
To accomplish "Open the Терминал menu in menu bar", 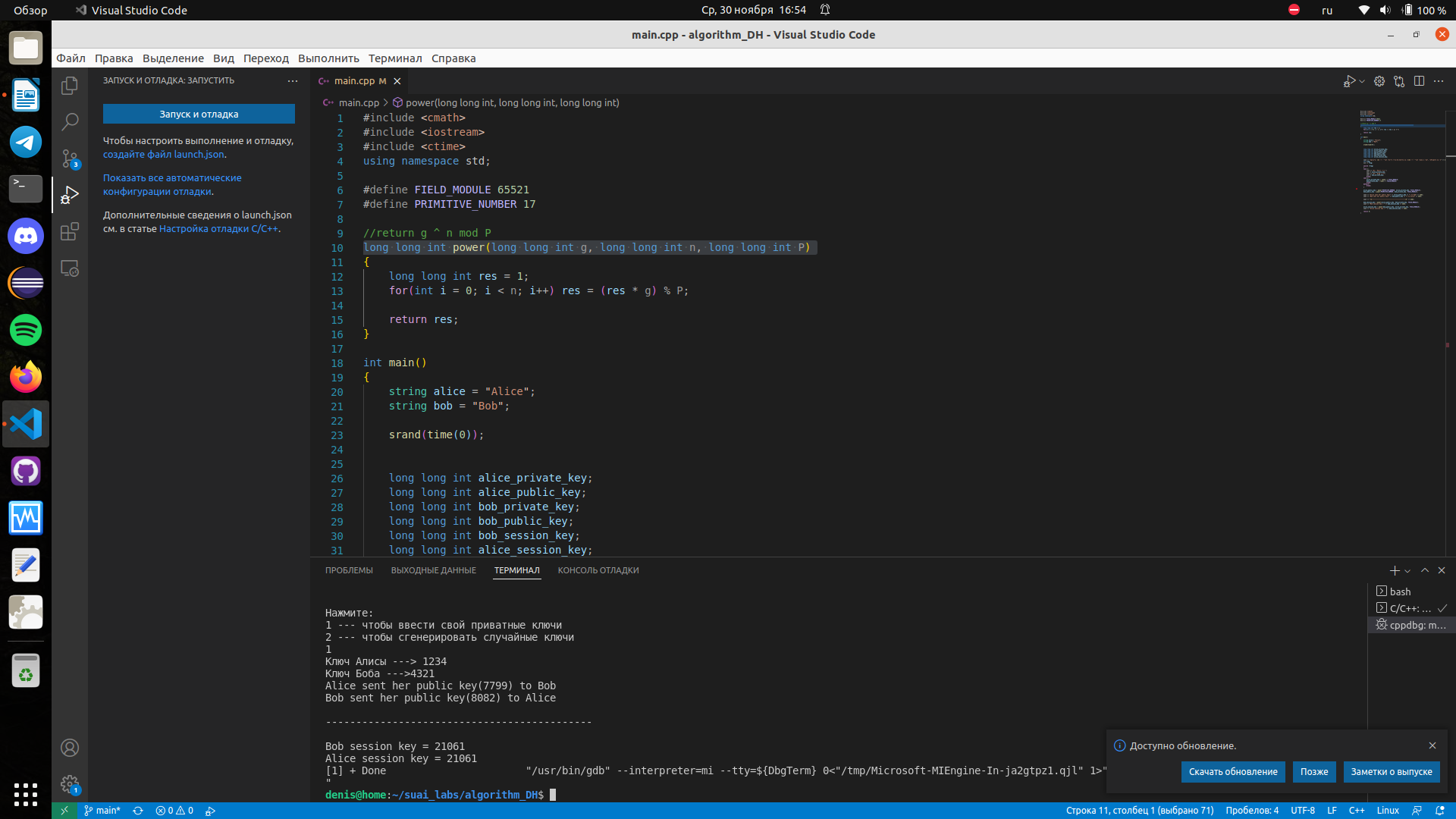I will click(x=394, y=58).
